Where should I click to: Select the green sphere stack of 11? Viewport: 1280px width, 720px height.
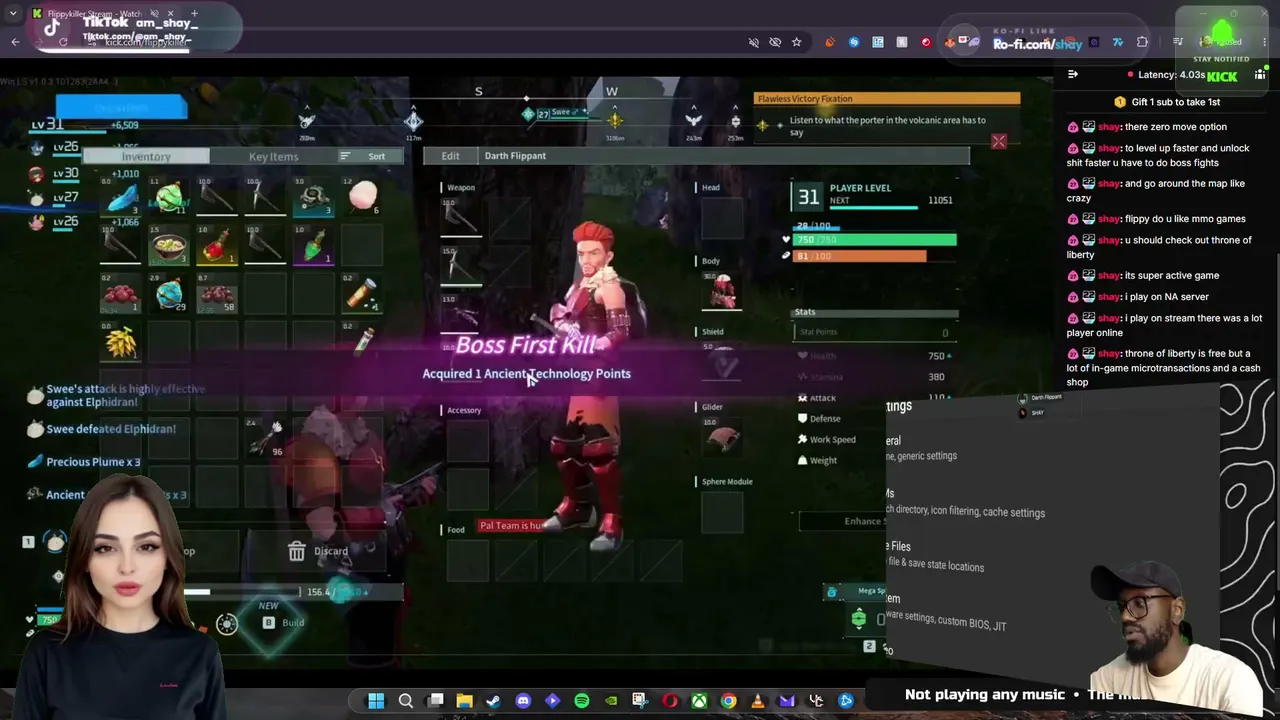click(x=168, y=198)
